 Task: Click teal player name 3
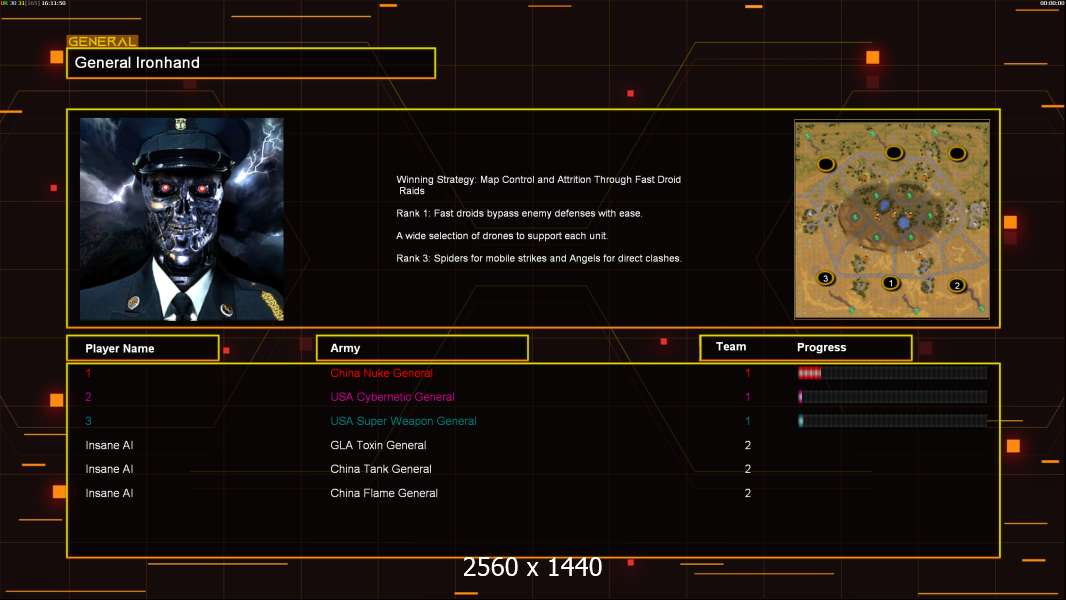click(88, 421)
